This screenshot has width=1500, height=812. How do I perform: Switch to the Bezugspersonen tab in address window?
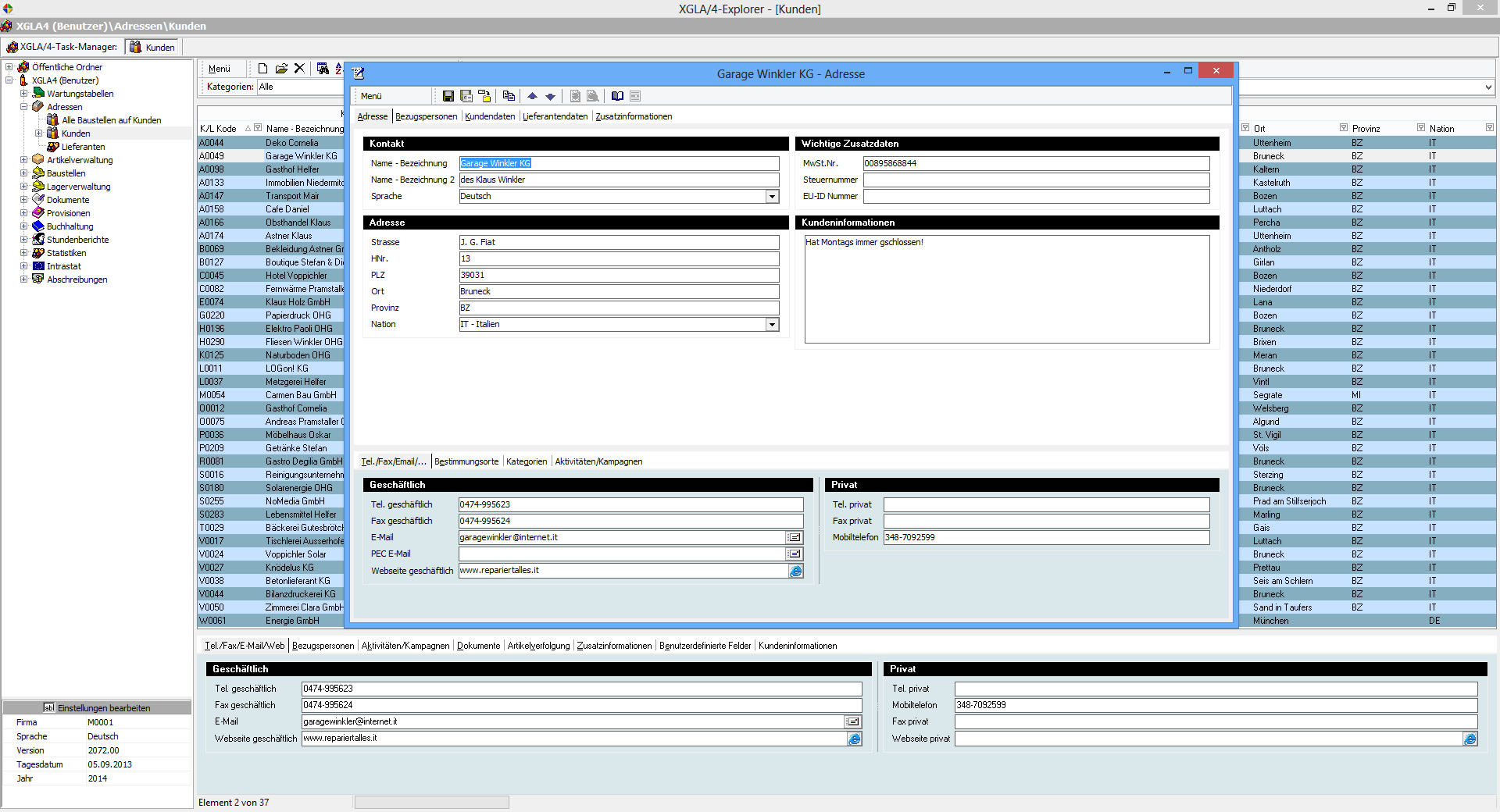(x=426, y=116)
